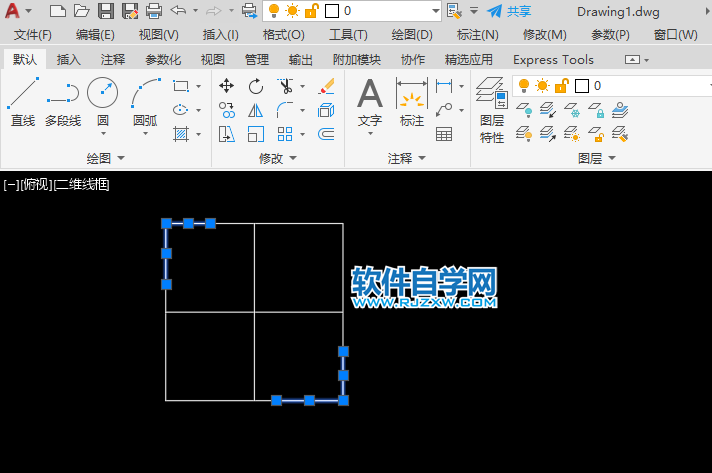Select the Mirror tool icon
Screen dimensions: 712x473
point(256,110)
